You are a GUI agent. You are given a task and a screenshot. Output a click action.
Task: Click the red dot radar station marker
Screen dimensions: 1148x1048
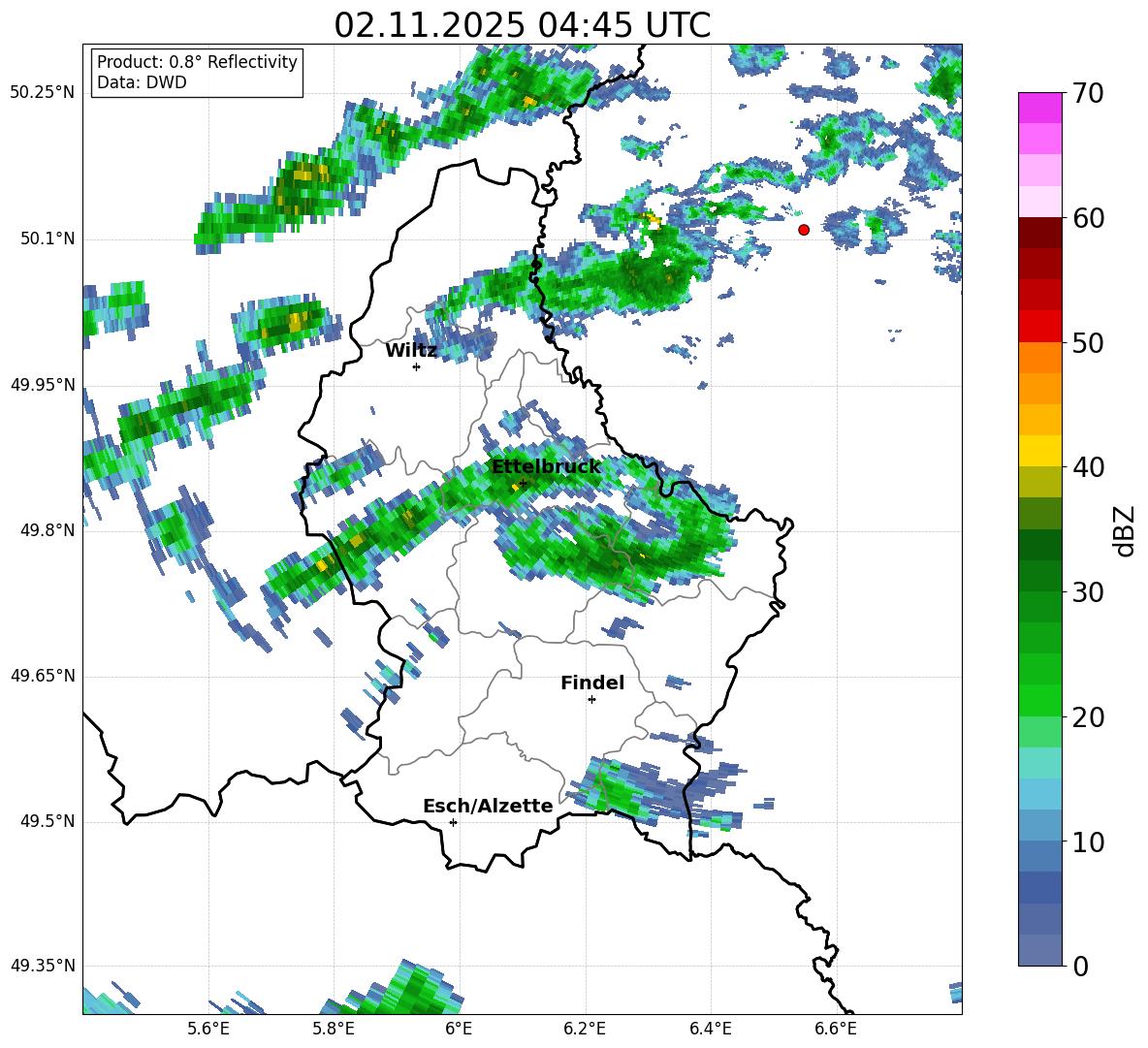[x=804, y=230]
